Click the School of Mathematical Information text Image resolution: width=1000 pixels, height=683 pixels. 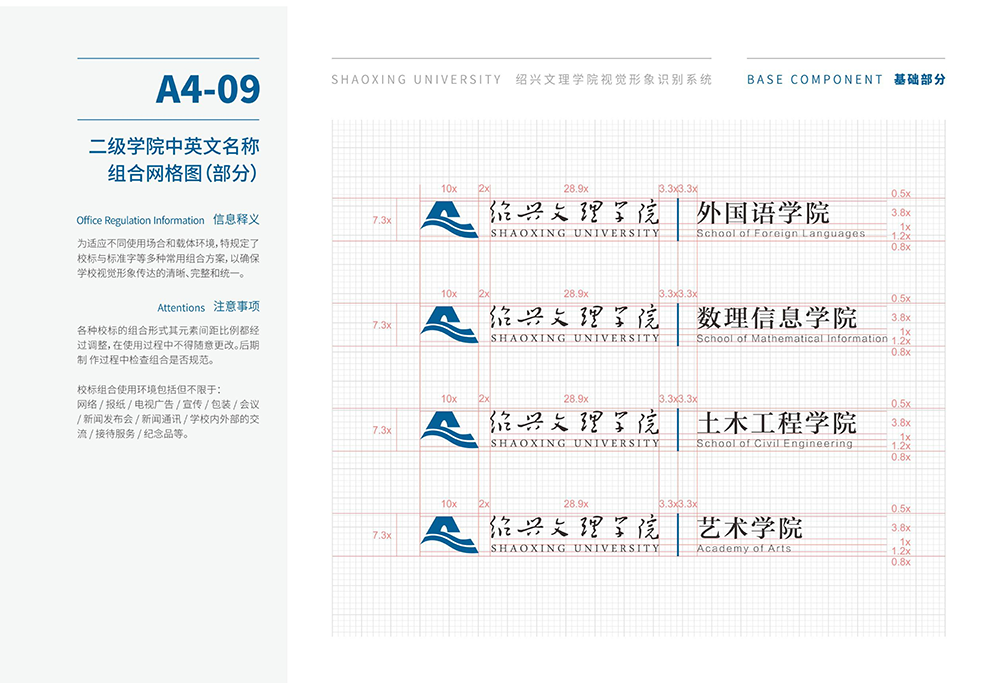[x=791, y=338]
